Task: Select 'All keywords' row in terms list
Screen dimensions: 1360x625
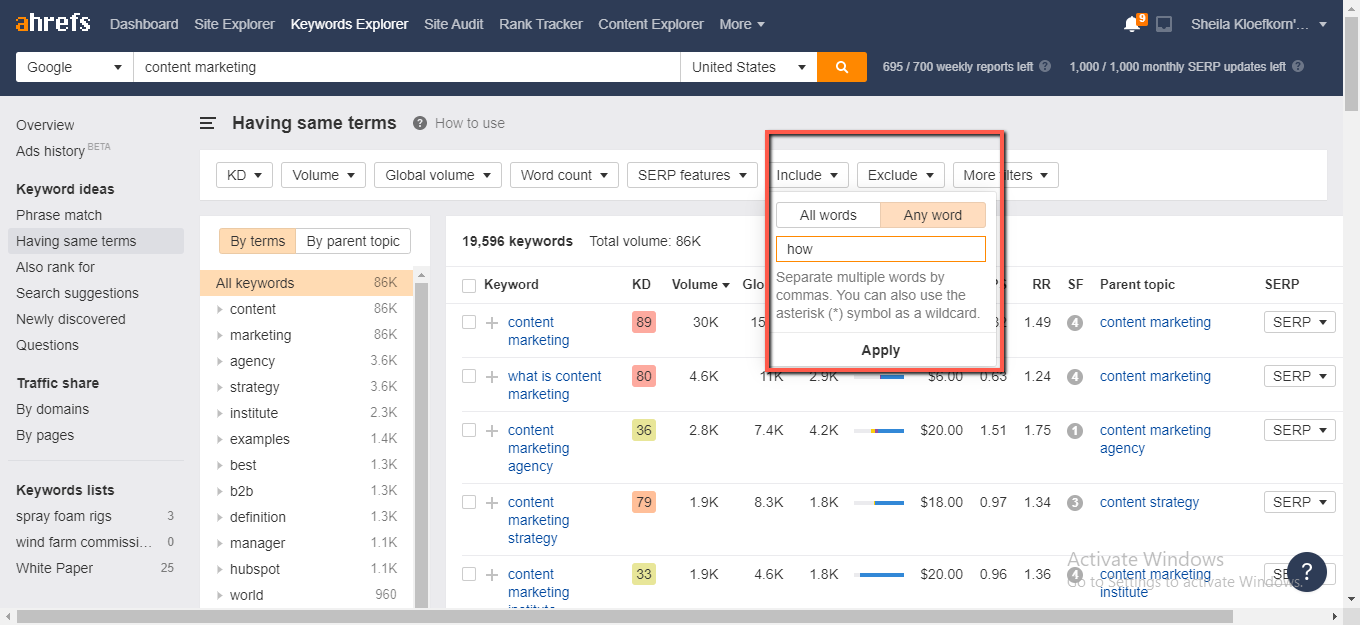Action: coord(307,283)
